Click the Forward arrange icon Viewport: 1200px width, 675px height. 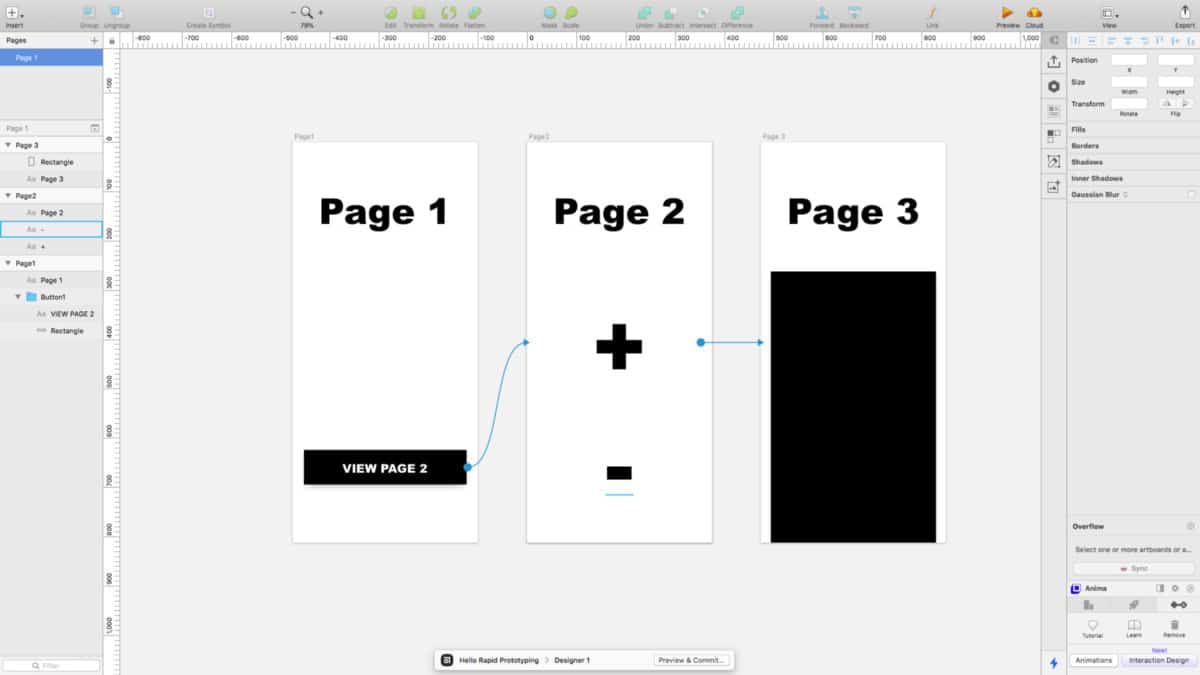coord(821,13)
